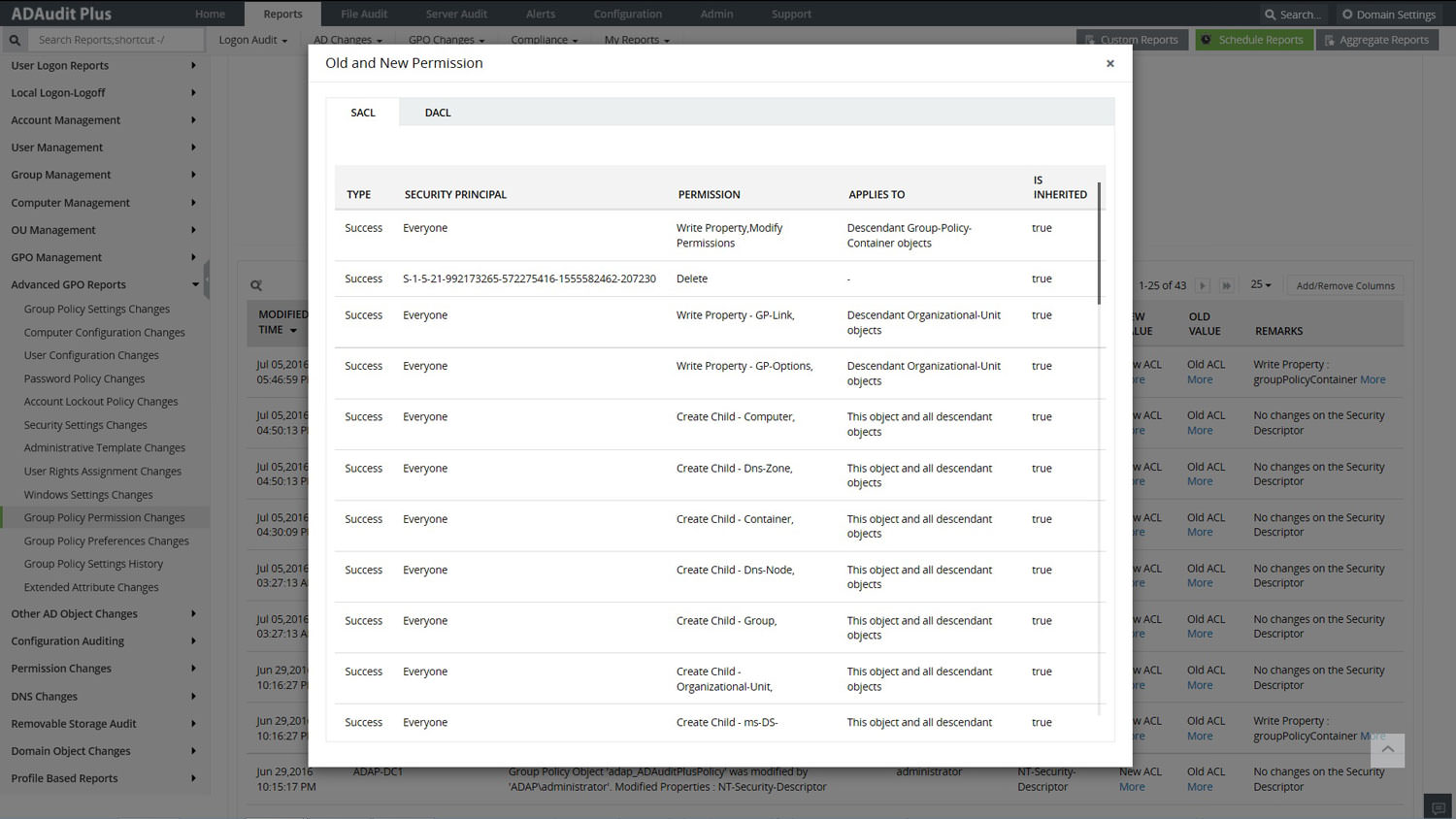
Task: Open Extended Attribute Changes report
Action: (x=91, y=587)
